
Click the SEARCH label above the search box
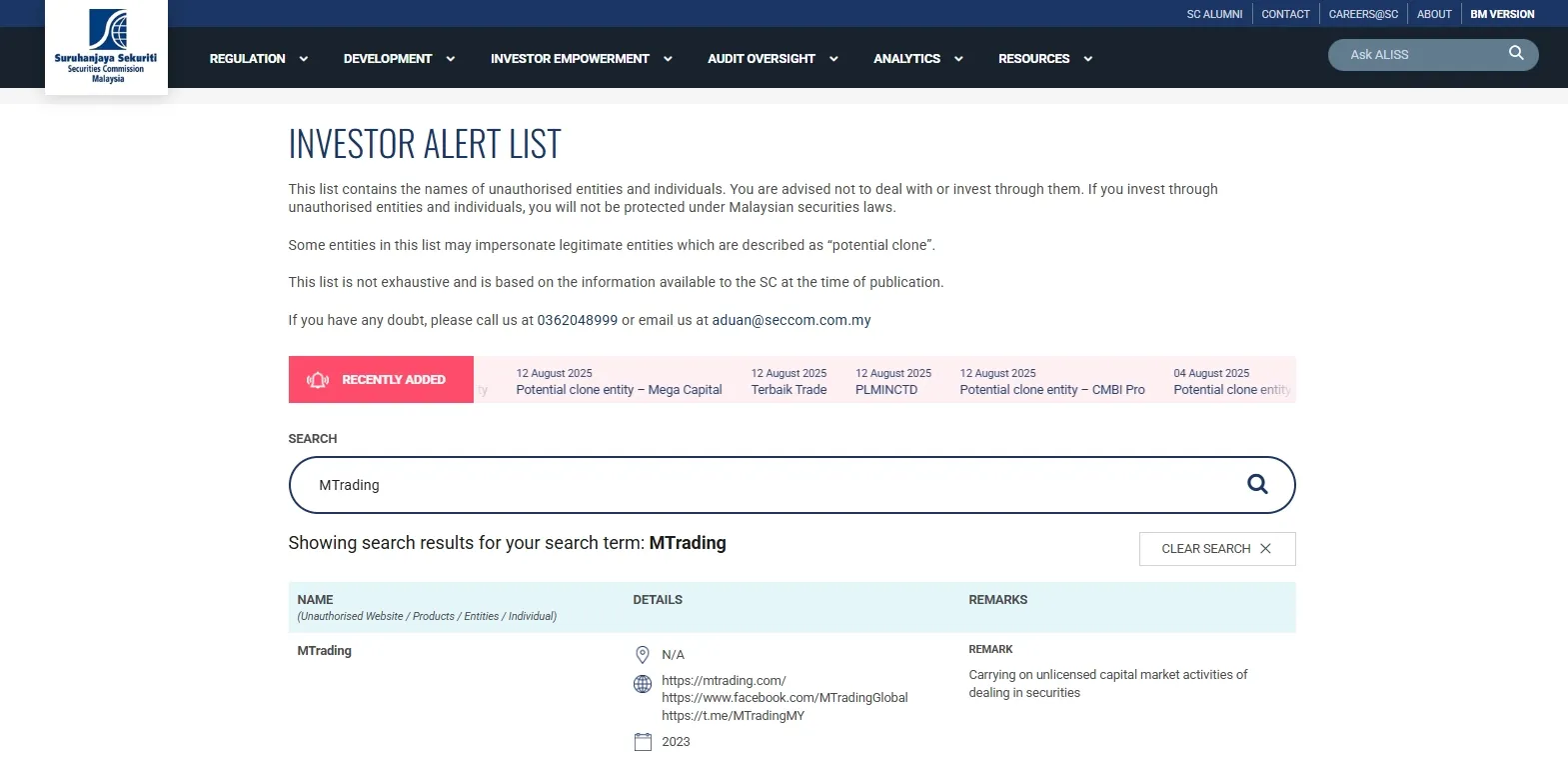pyautogui.click(x=313, y=439)
